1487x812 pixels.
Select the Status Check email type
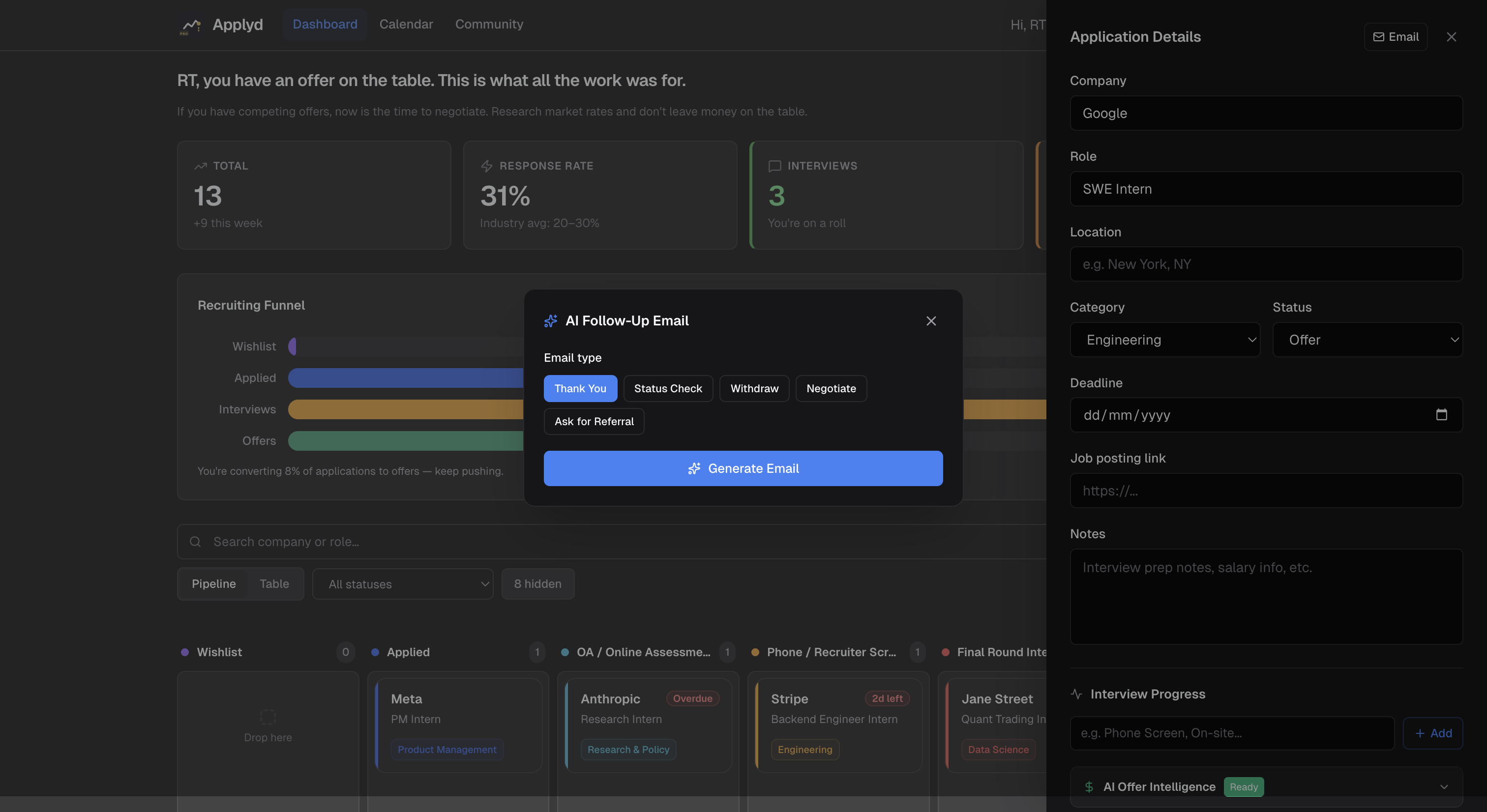[668, 388]
